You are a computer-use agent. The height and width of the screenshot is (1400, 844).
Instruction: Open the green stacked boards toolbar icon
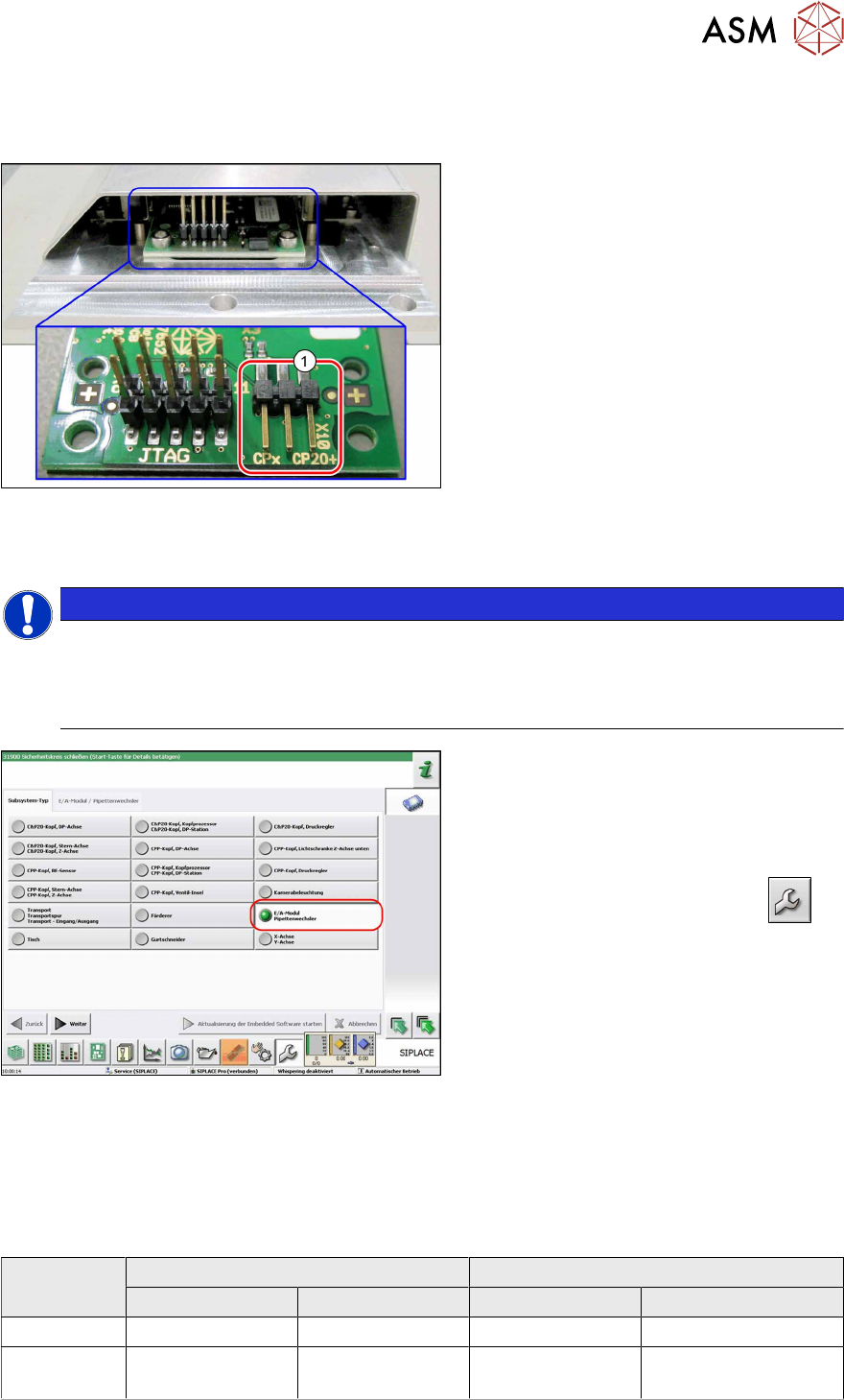[x=16, y=1052]
